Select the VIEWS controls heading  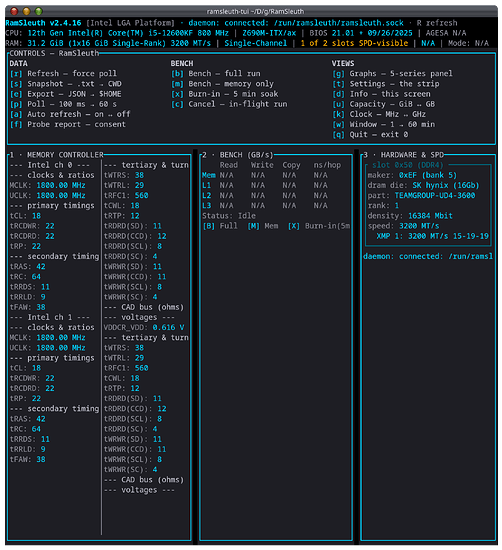pos(343,63)
